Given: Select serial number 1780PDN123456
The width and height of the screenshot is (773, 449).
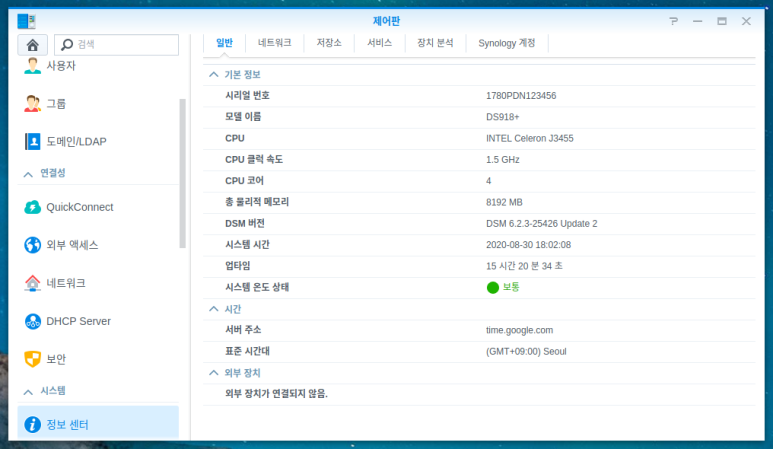Looking at the screenshot, I should pos(521,96).
